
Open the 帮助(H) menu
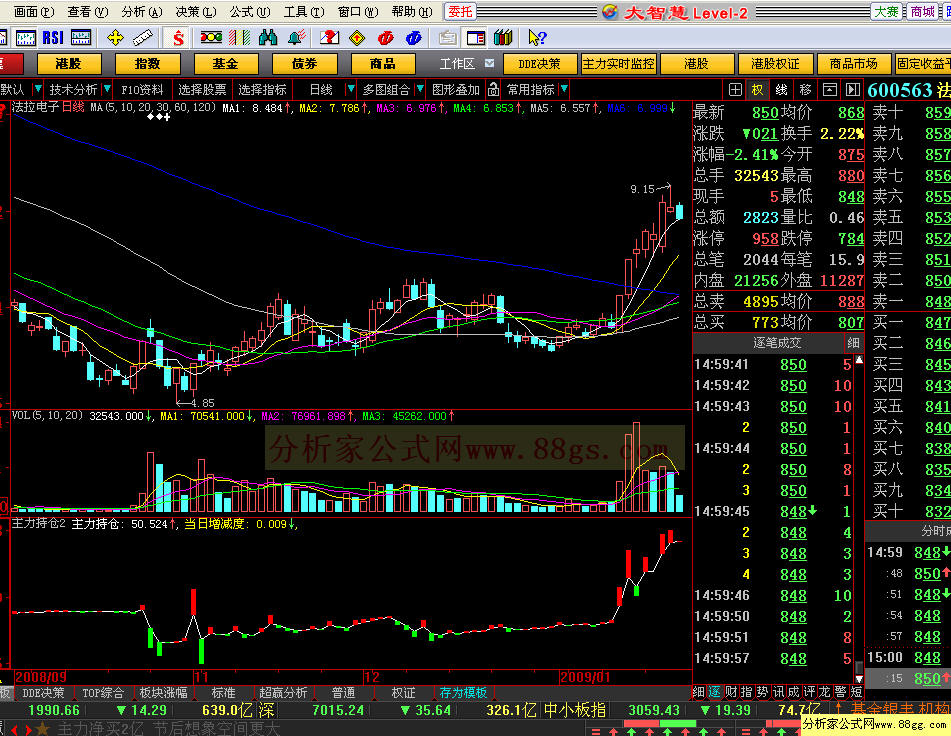point(412,12)
